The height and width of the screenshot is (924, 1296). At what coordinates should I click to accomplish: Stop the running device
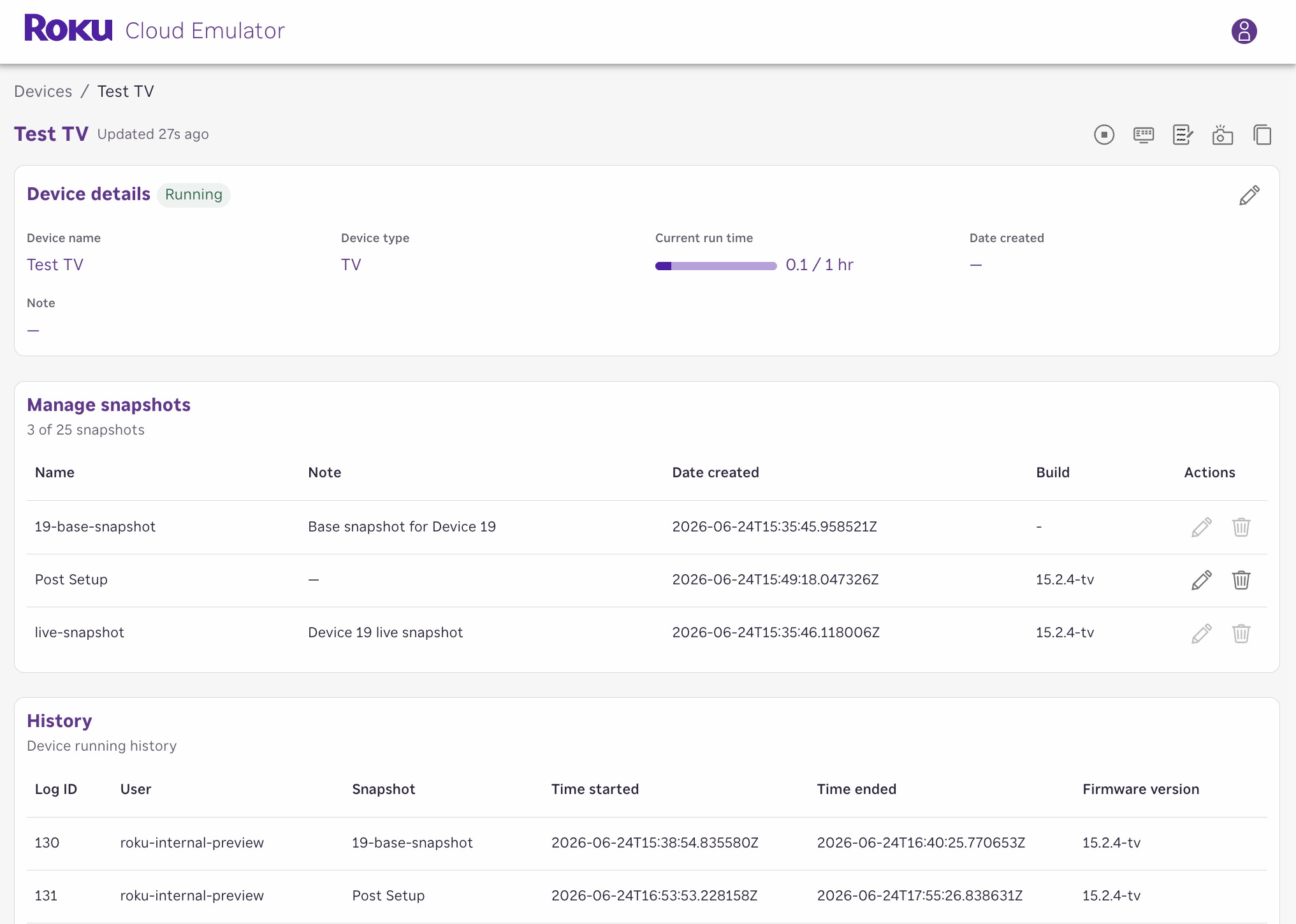coord(1104,134)
